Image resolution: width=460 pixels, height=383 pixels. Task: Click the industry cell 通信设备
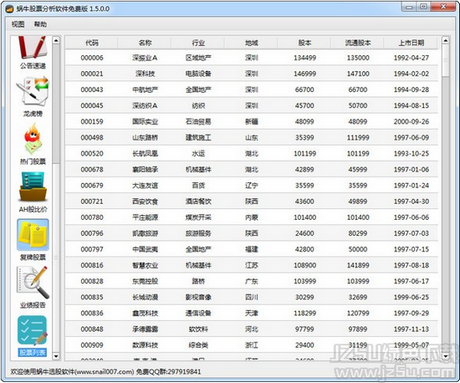point(198,313)
